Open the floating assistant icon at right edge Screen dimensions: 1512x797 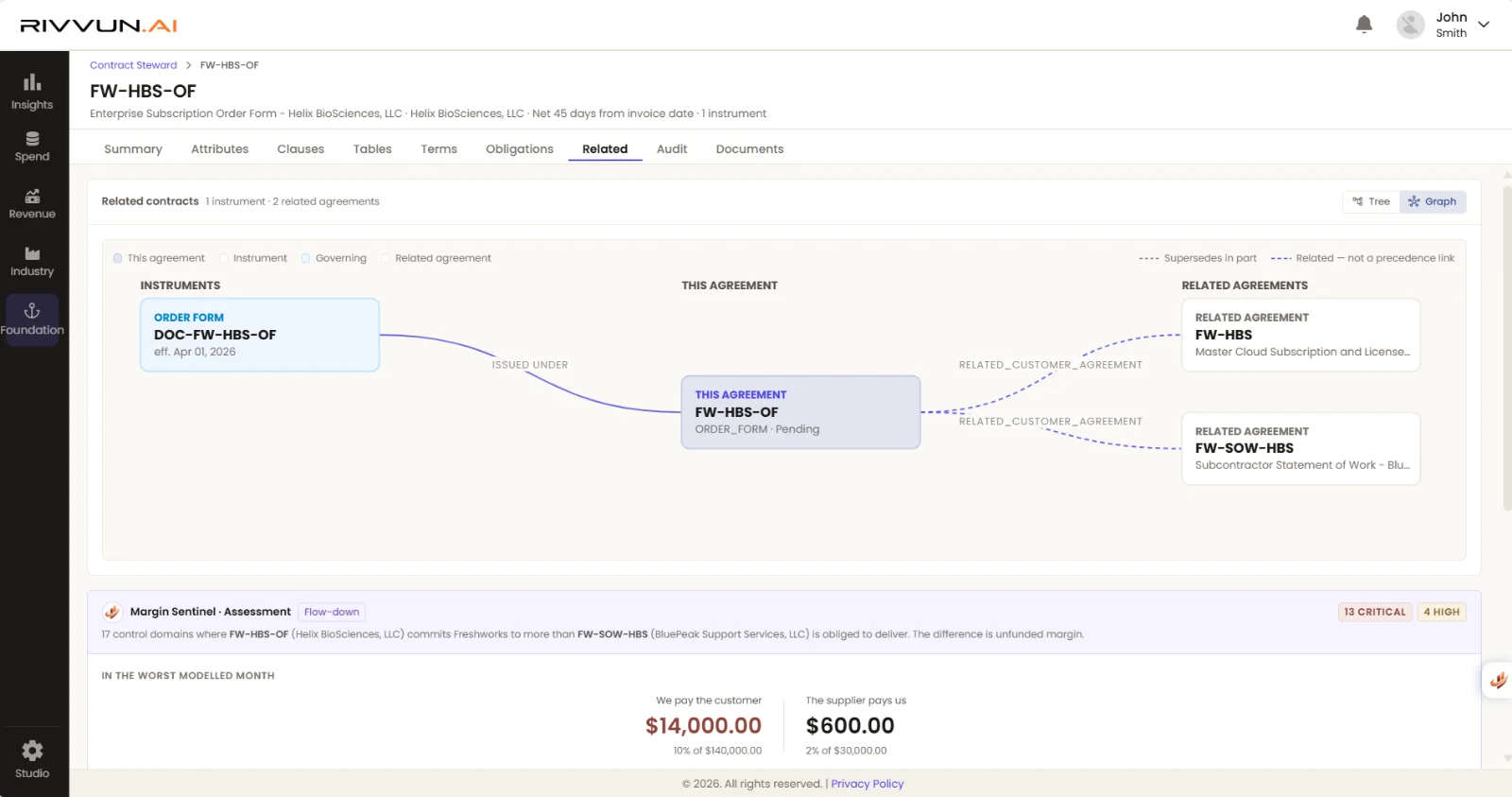(x=1498, y=680)
